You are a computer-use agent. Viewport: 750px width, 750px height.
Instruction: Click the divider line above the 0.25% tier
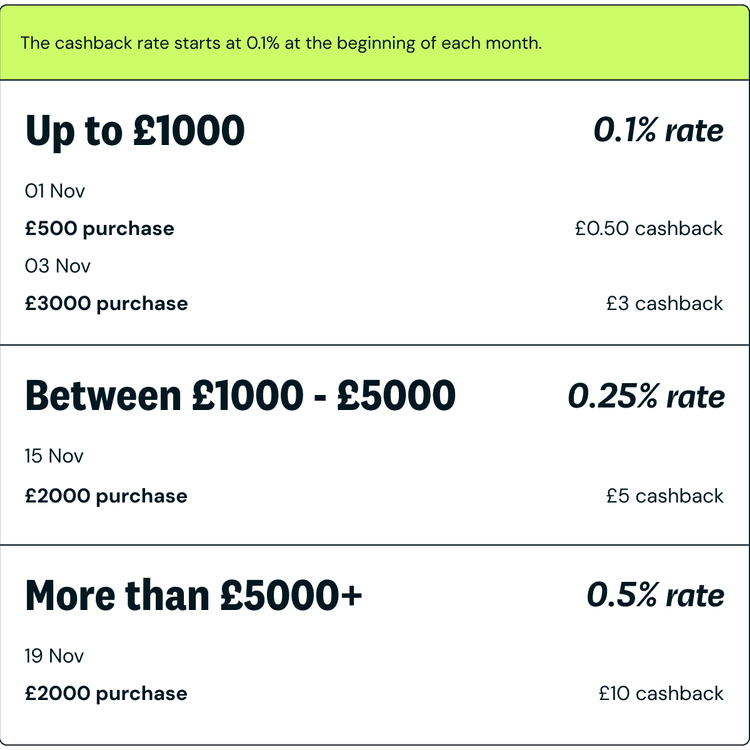pyautogui.click(x=375, y=345)
